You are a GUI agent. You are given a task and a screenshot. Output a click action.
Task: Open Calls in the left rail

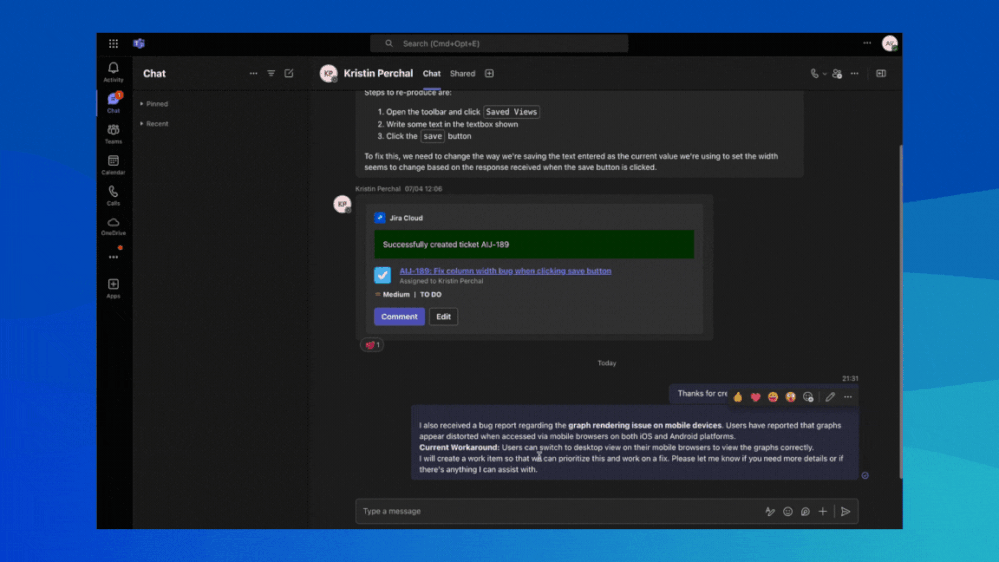pyautogui.click(x=113, y=195)
